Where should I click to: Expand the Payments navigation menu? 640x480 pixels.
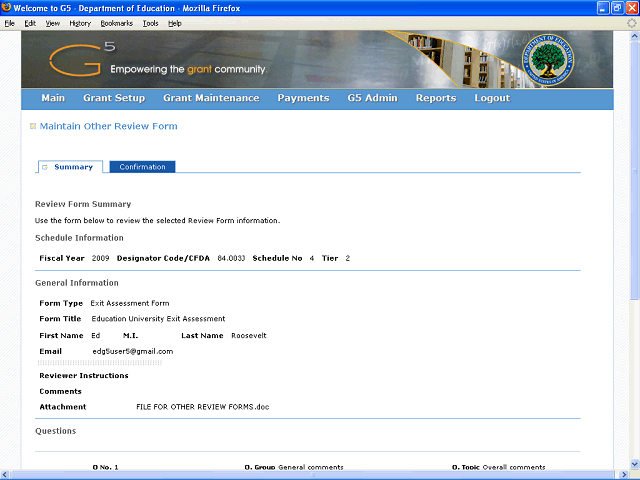(x=303, y=98)
